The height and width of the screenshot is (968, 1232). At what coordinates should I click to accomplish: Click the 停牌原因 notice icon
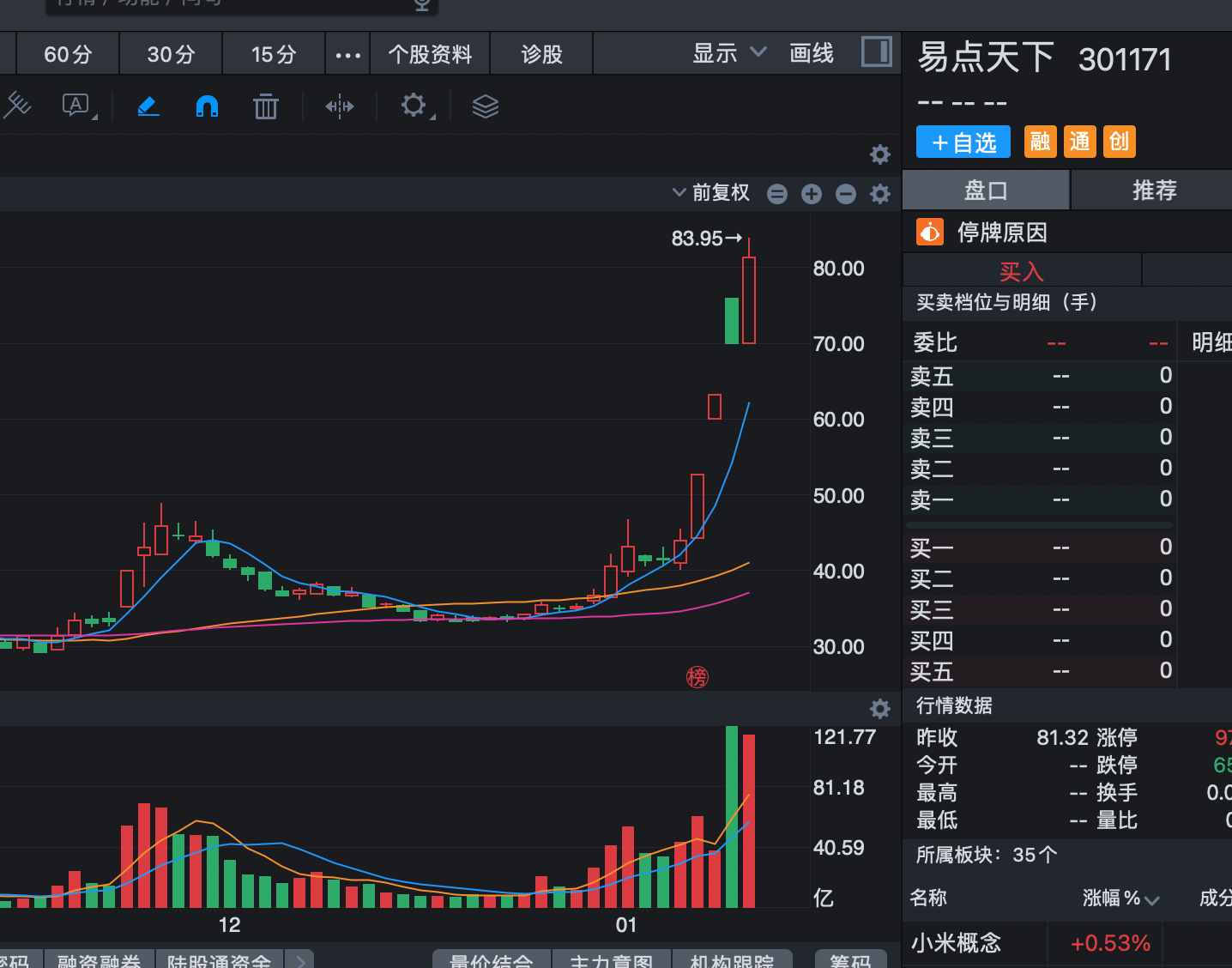930,232
